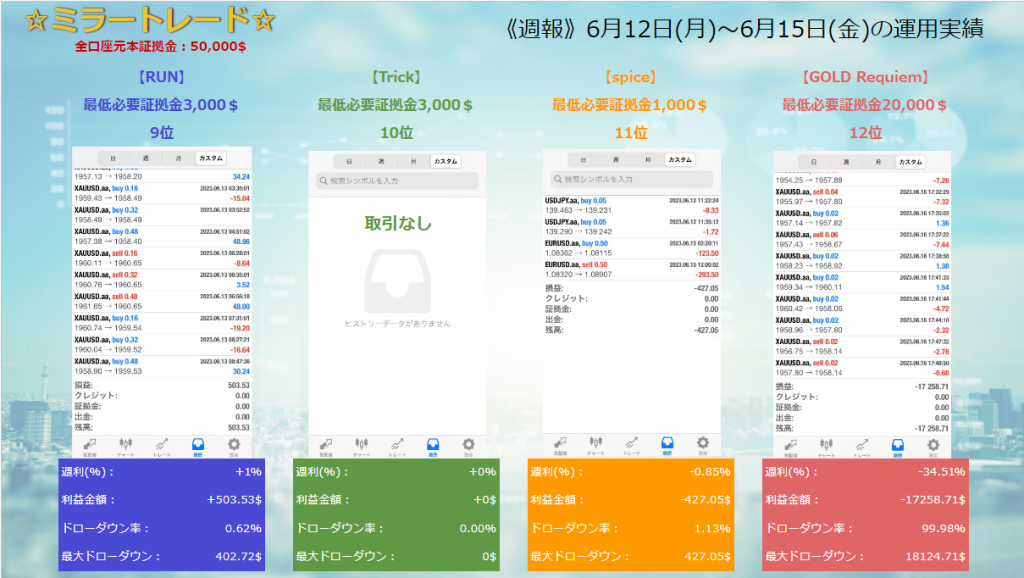Screen dimensions: 1024x578
Task: Open Trade icon in Trick panel
Action: tap(397, 445)
